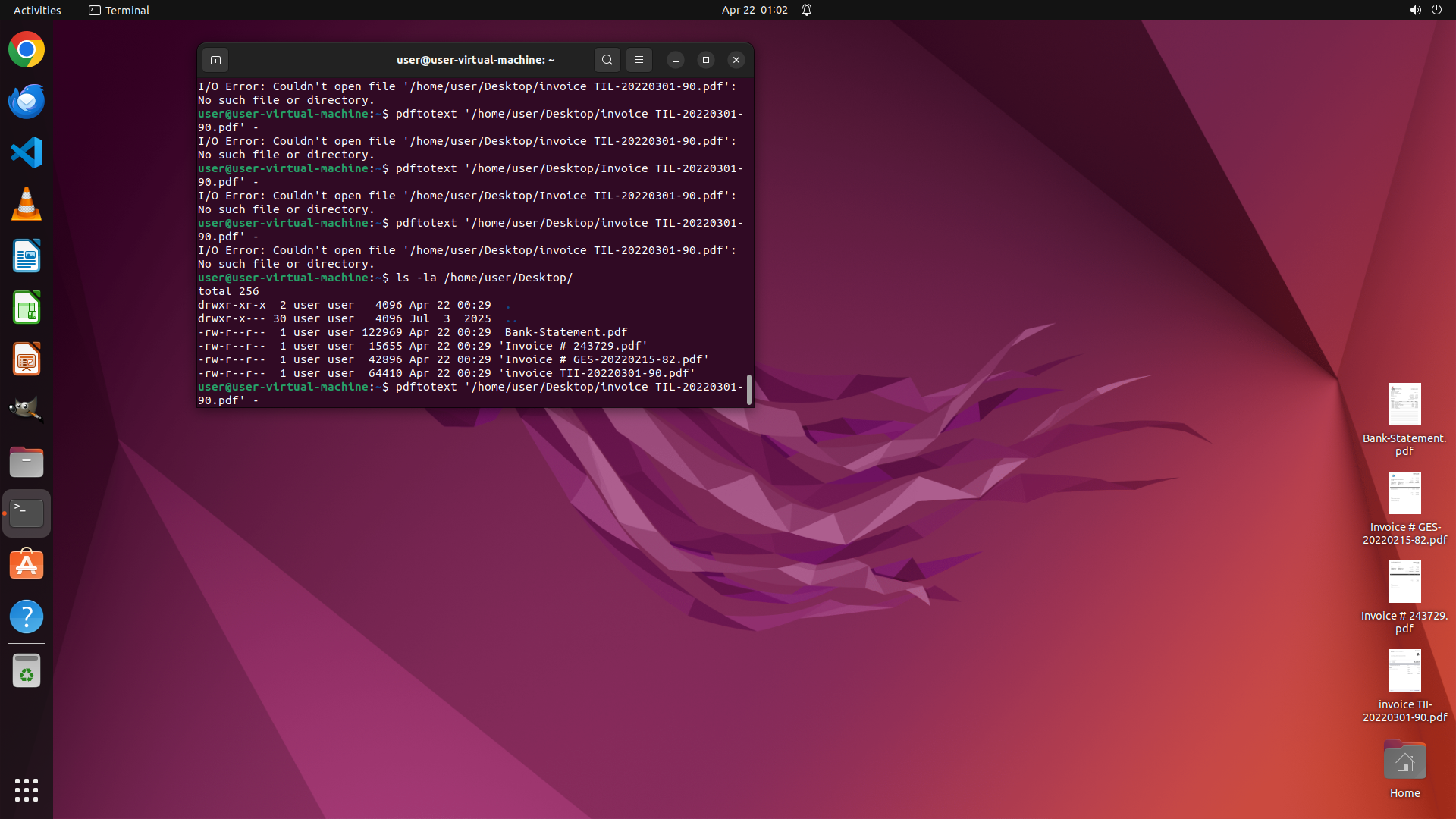Open the Terminal app menu in top bar
1456x819 pixels.
(119, 10)
